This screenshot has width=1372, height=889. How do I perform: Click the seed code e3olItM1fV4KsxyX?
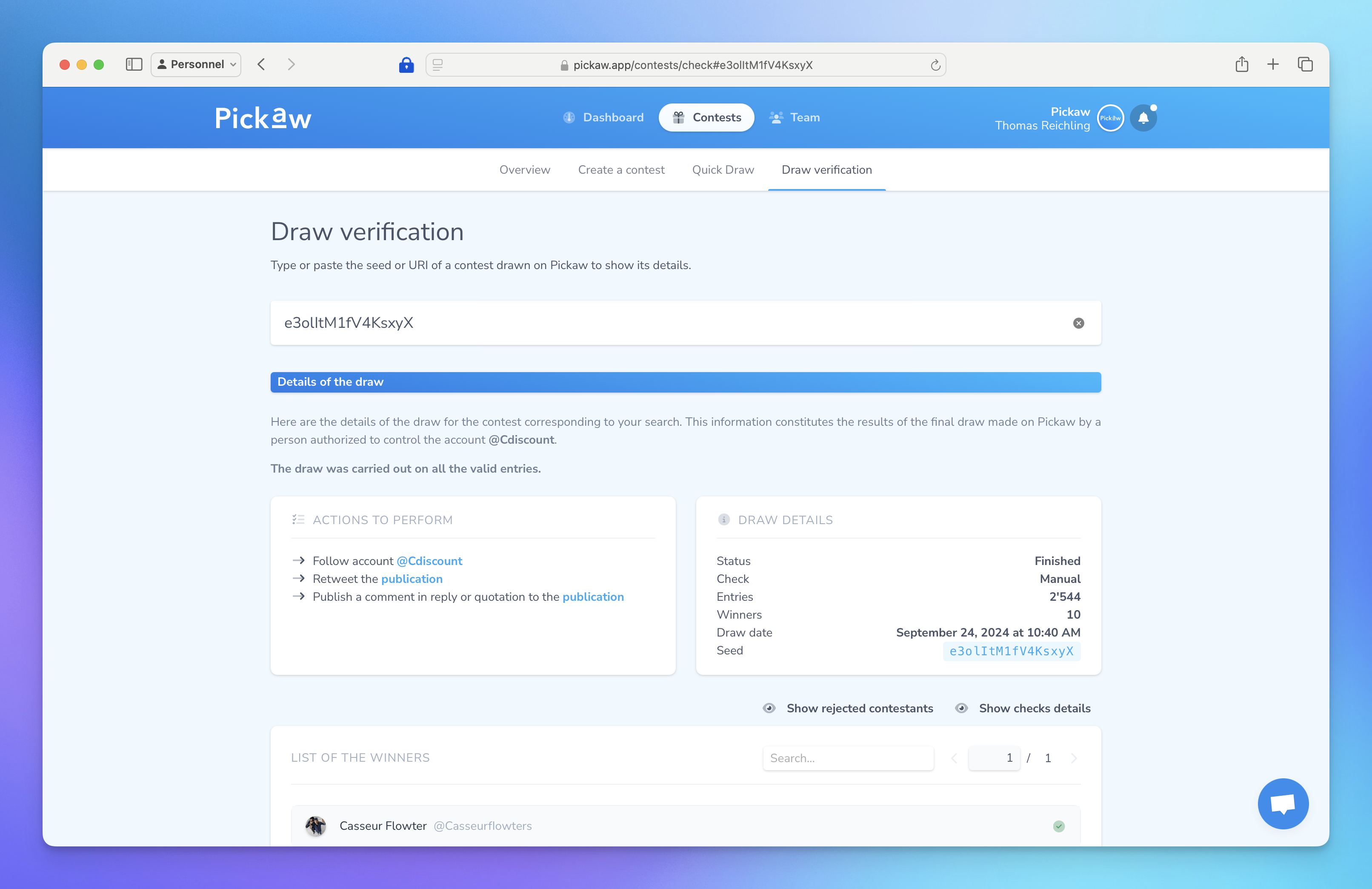coord(1011,651)
